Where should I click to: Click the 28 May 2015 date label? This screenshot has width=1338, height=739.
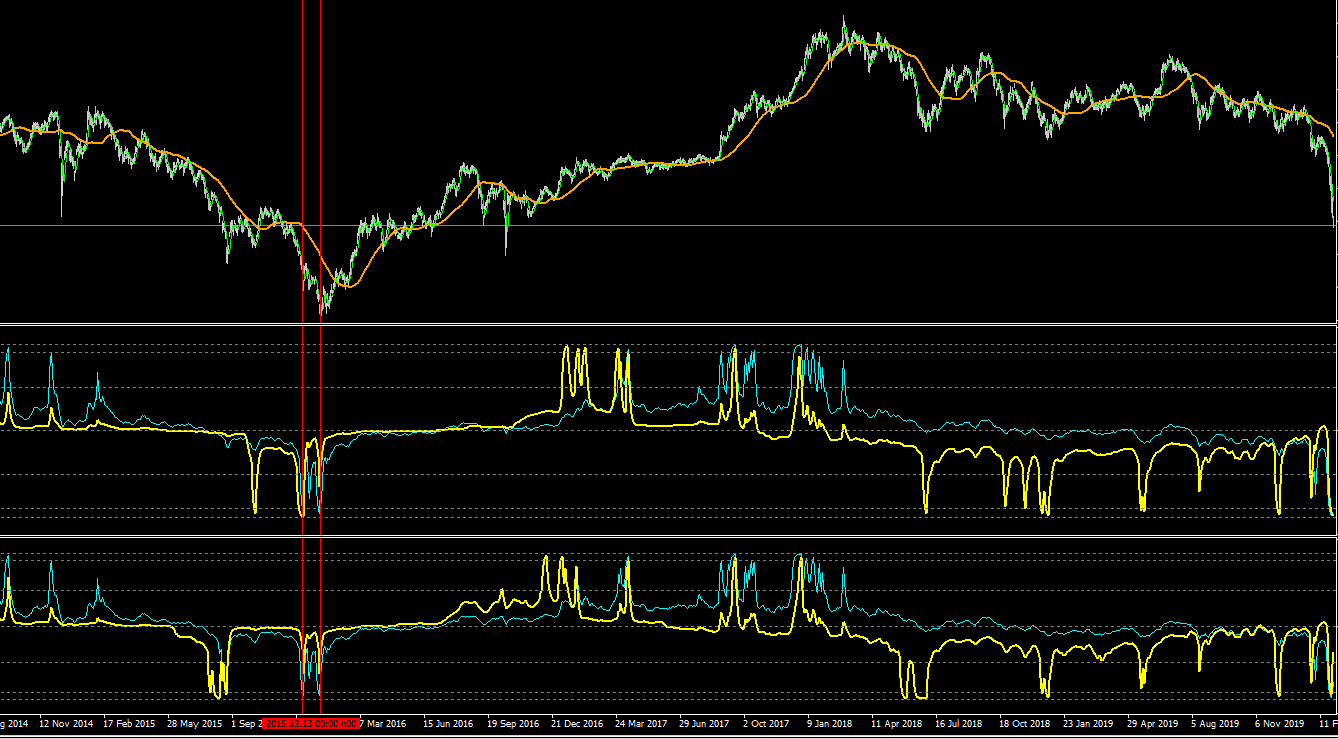(x=194, y=723)
